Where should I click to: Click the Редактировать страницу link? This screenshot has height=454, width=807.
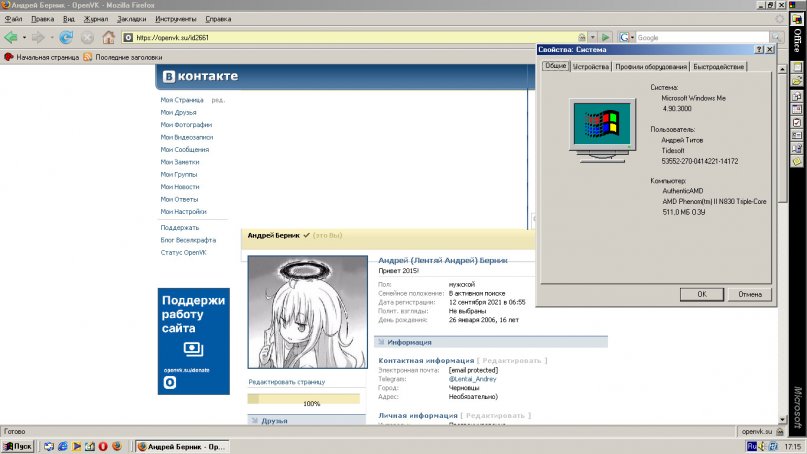pos(286,382)
